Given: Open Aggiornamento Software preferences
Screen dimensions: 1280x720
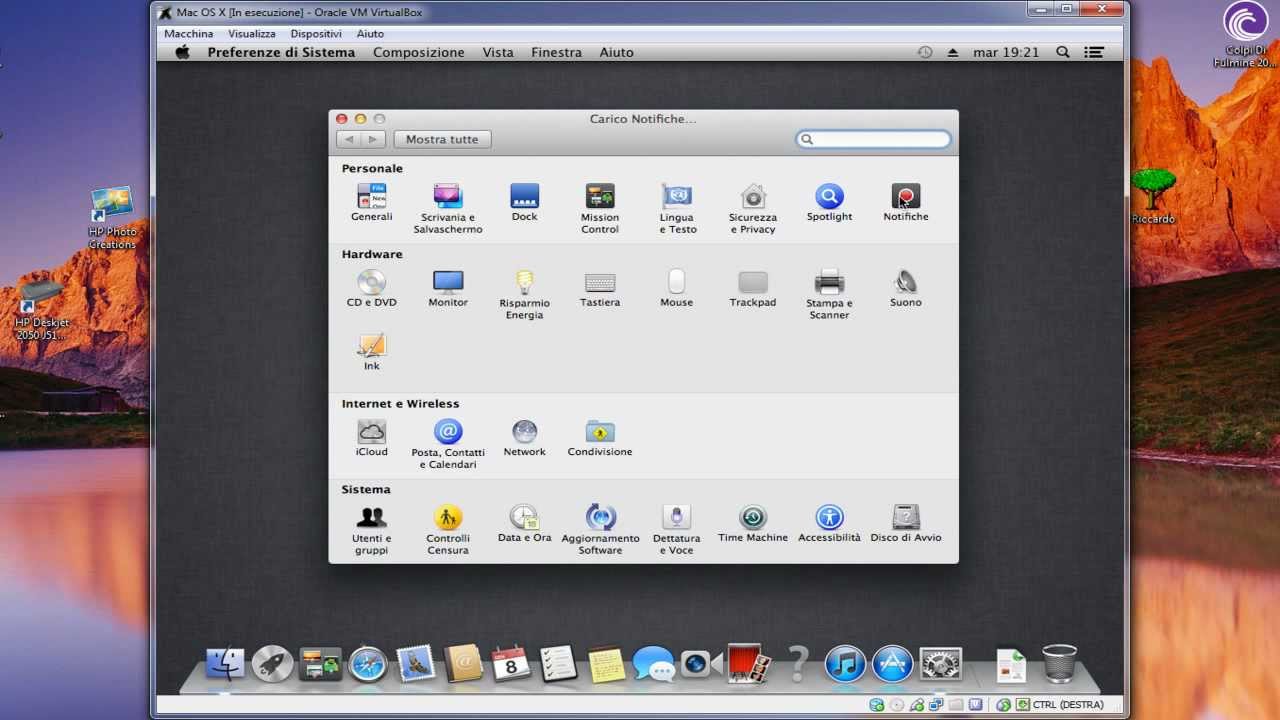Looking at the screenshot, I should pyautogui.click(x=600, y=530).
